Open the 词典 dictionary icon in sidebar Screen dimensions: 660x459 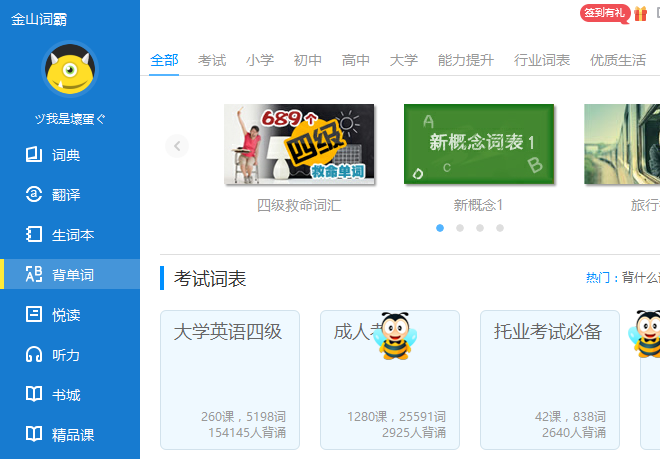(34, 155)
